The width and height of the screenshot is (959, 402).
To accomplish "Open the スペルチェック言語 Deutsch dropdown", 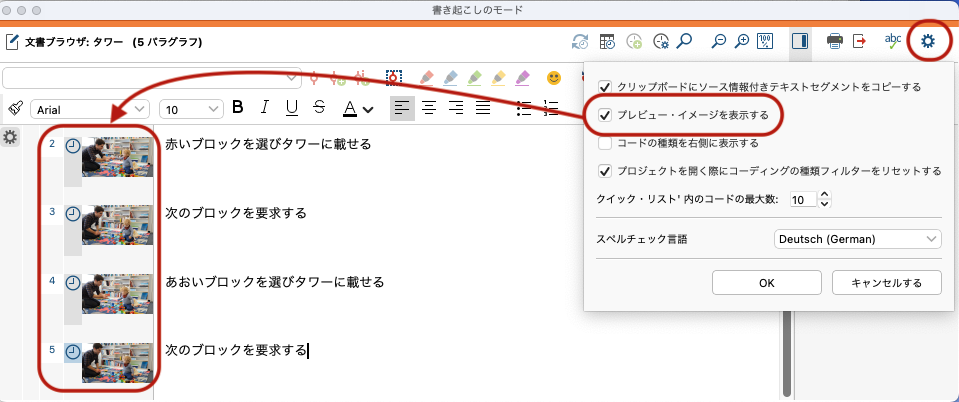I will pos(857,239).
